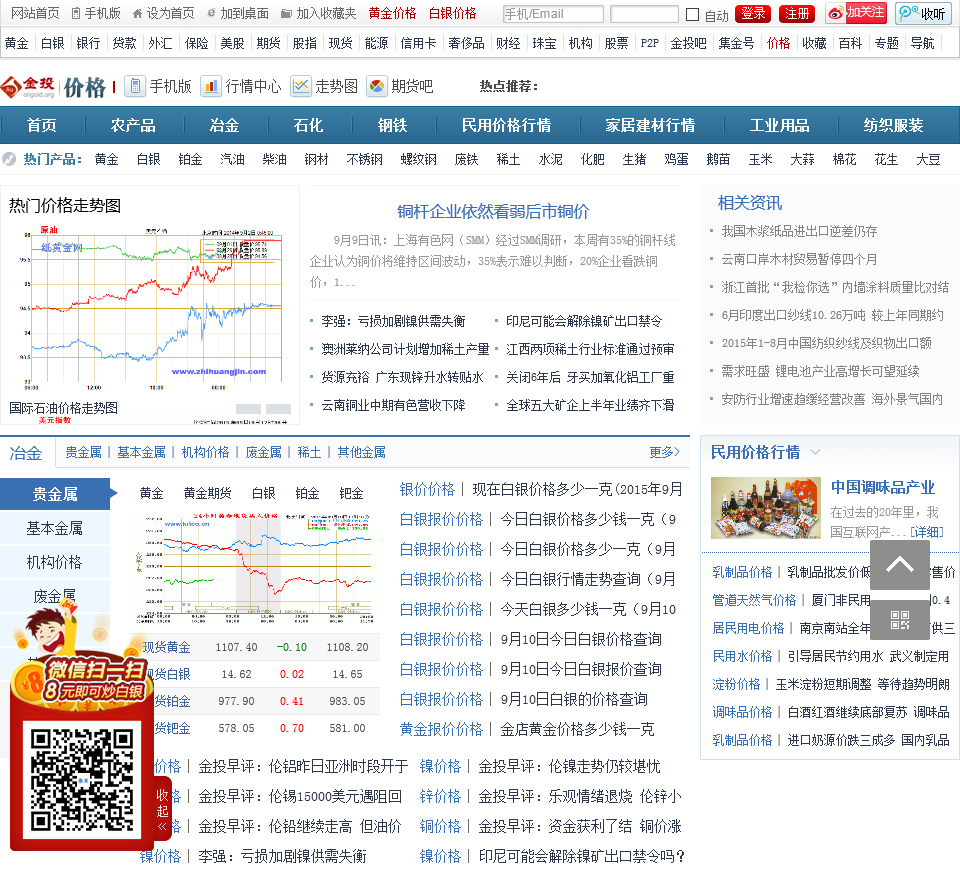Switch to the 基本金属 side tab
This screenshot has height=873, width=960.
54,528
